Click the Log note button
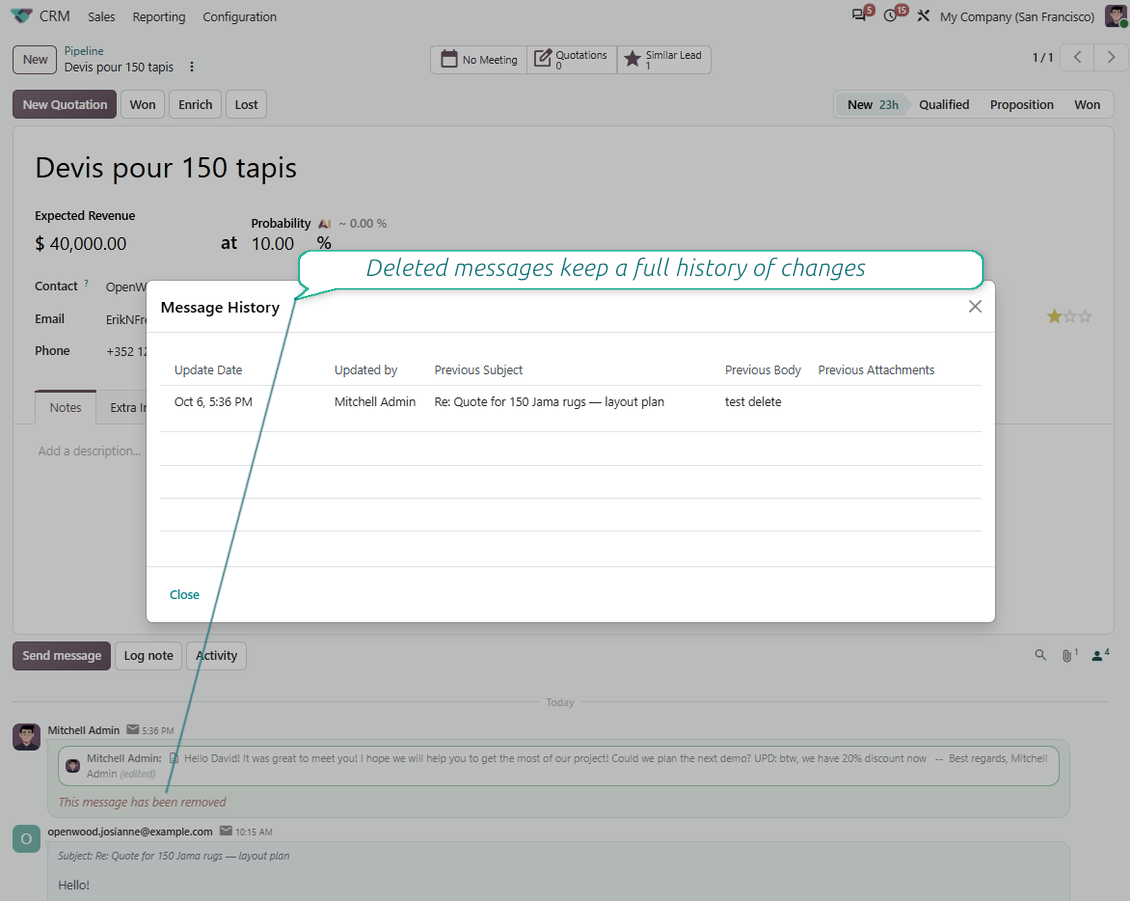This screenshot has height=901, width=1130. (x=148, y=656)
